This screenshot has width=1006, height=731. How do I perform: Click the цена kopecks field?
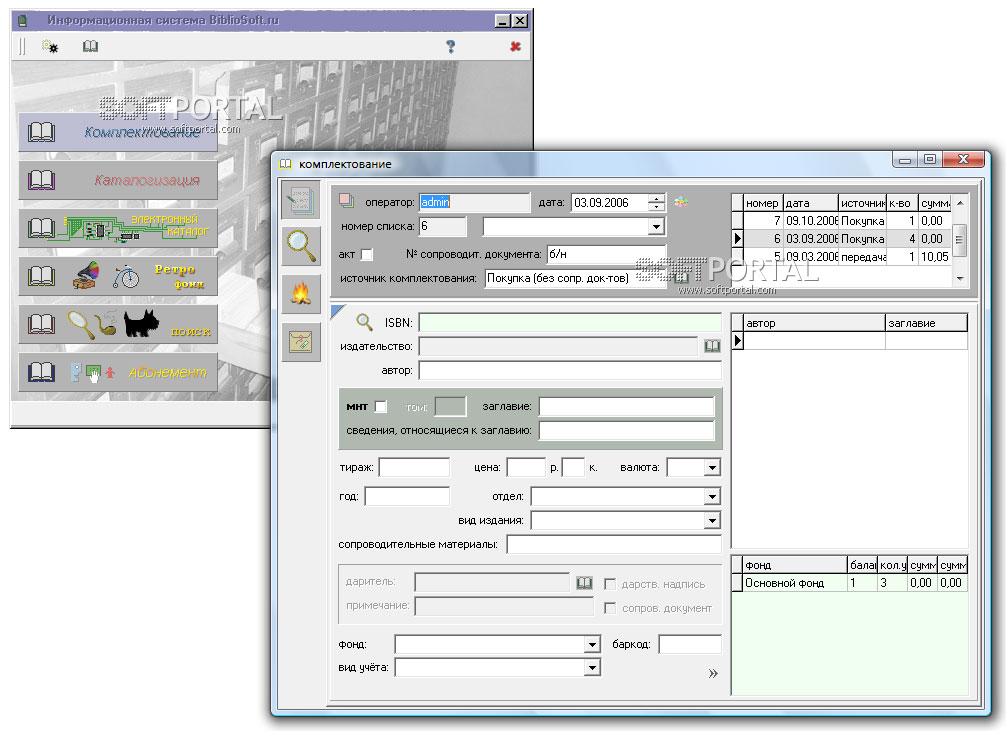coord(573,467)
